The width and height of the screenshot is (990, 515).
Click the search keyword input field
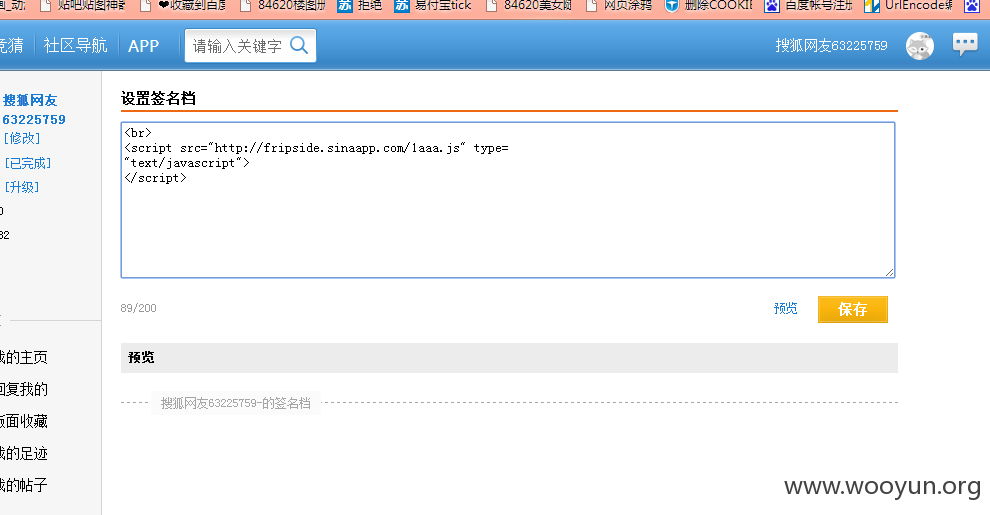coord(238,45)
